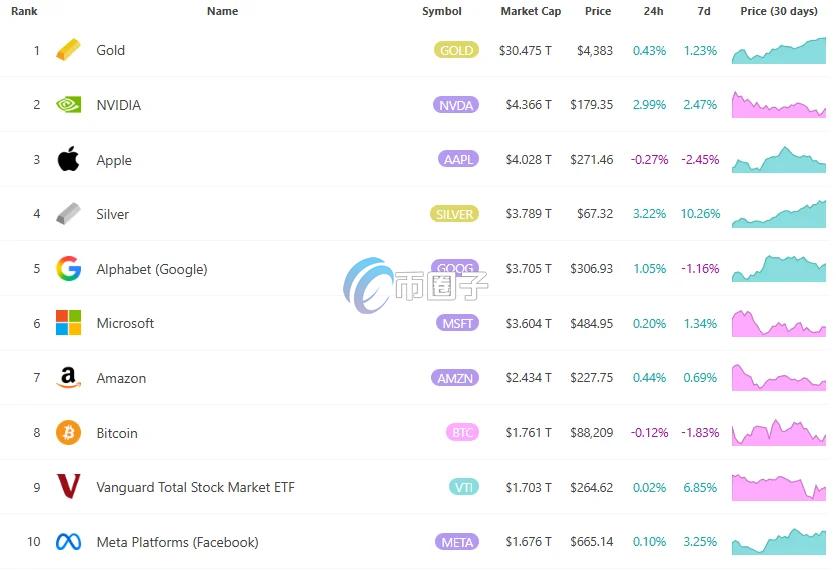836x571 pixels.
Task: Click the Microsoft logo icon
Action: click(x=68, y=323)
